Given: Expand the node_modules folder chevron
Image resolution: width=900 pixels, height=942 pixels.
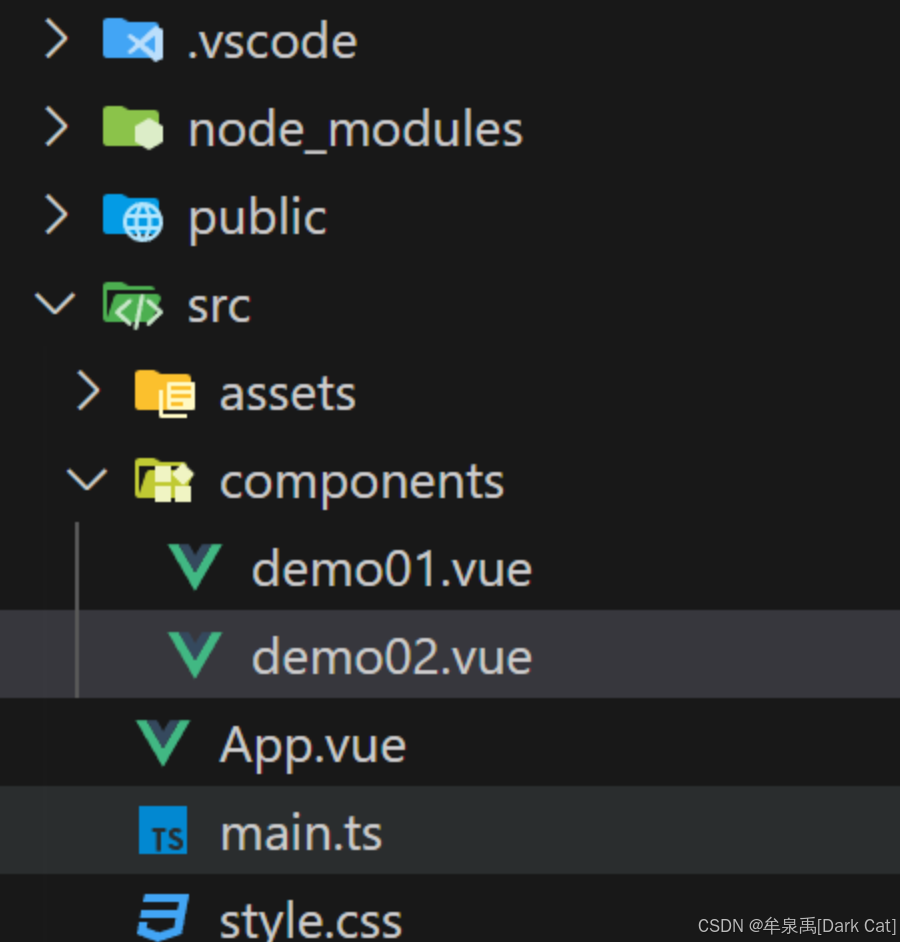Looking at the screenshot, I should [56, 127].
